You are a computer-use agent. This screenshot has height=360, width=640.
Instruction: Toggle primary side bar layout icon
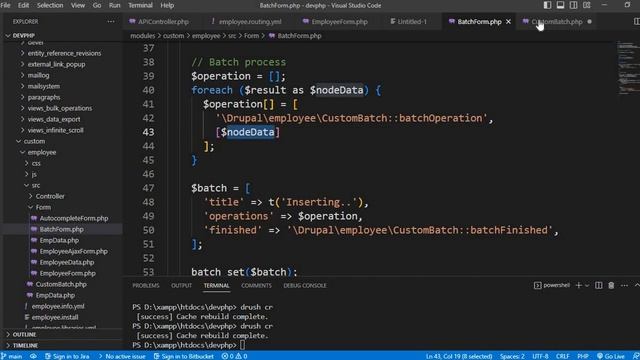click(x=547, y=5)
